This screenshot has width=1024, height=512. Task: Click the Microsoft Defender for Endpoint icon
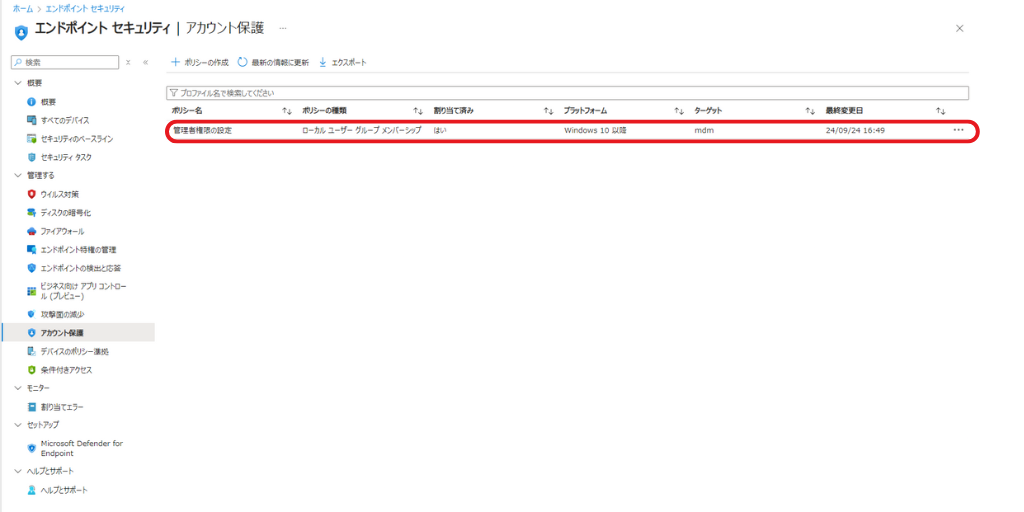(31, 448)
